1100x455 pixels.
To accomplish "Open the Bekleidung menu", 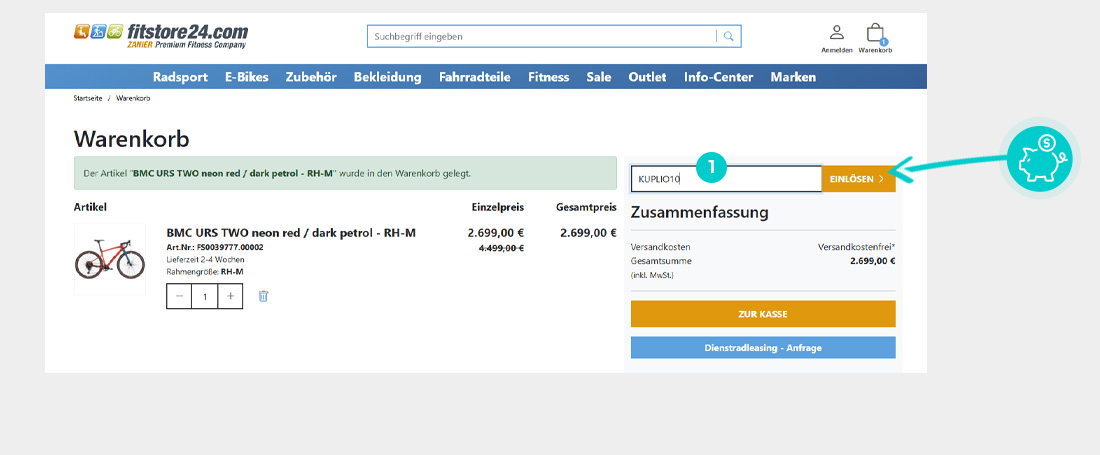I will 387,77.
